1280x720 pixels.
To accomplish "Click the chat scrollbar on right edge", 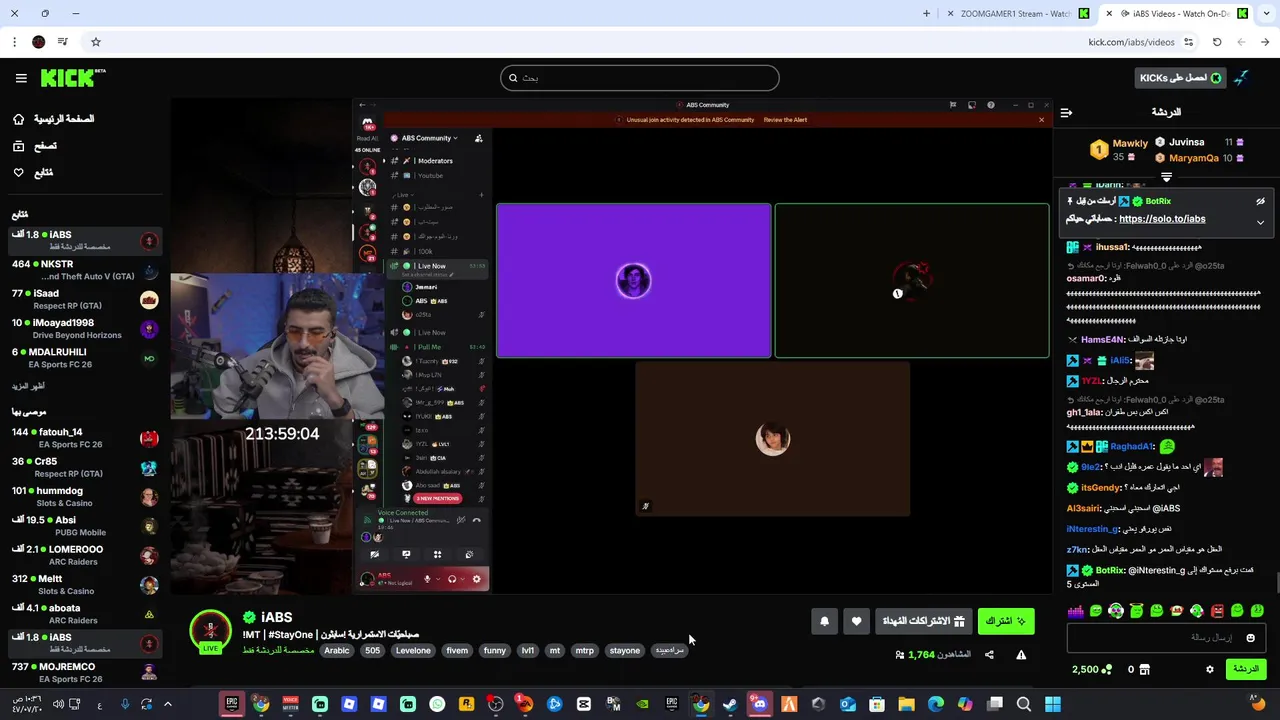I will (1276, 582).
